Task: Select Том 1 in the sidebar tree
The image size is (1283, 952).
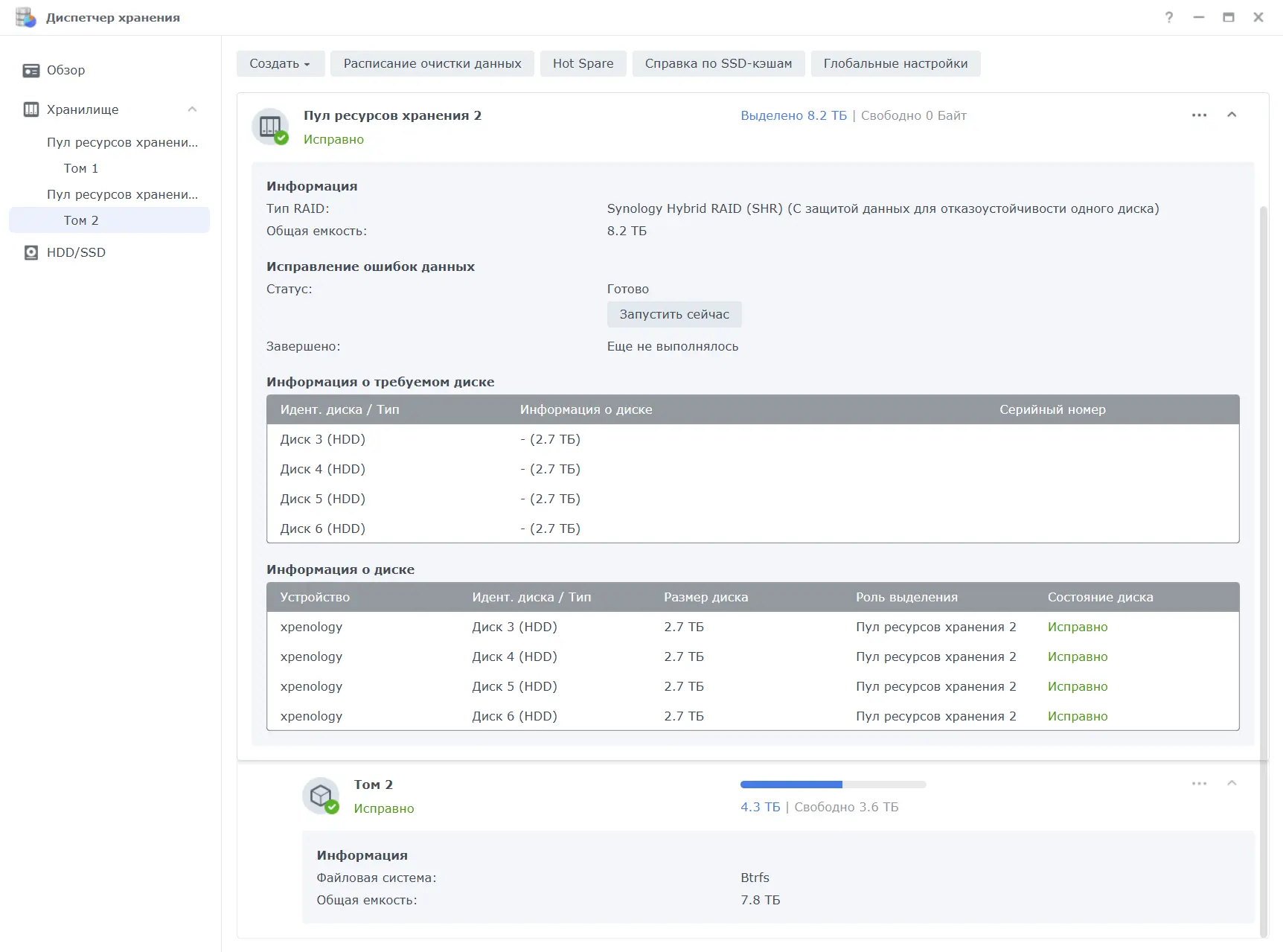Action: coord(109,168)
